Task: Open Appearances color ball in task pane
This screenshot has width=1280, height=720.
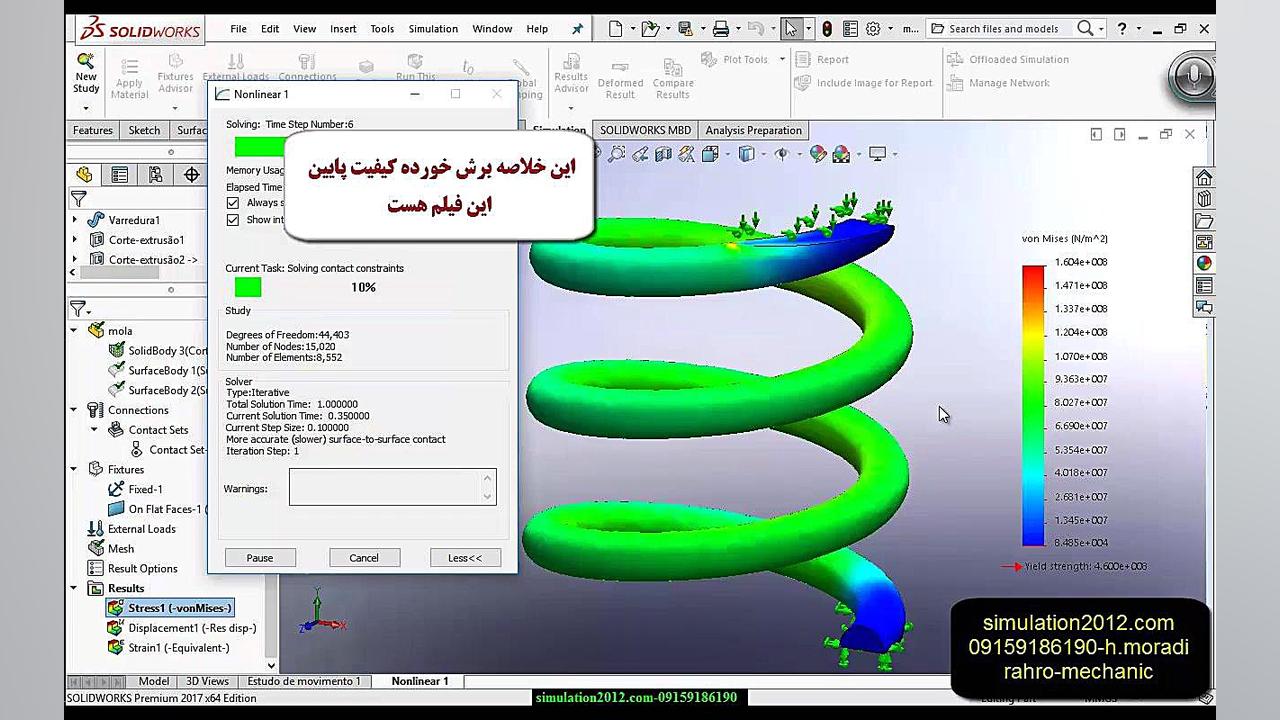Action: 1204,264
